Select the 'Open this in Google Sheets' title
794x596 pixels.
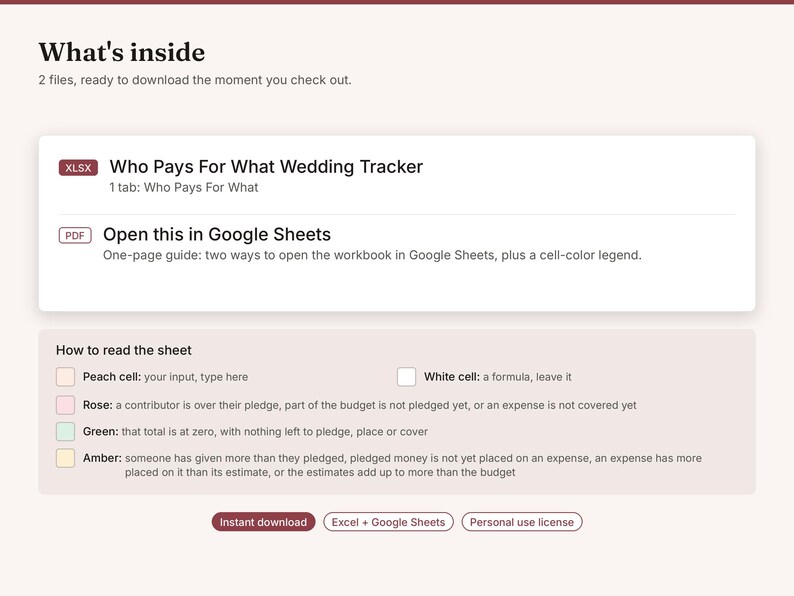[217, 234]
